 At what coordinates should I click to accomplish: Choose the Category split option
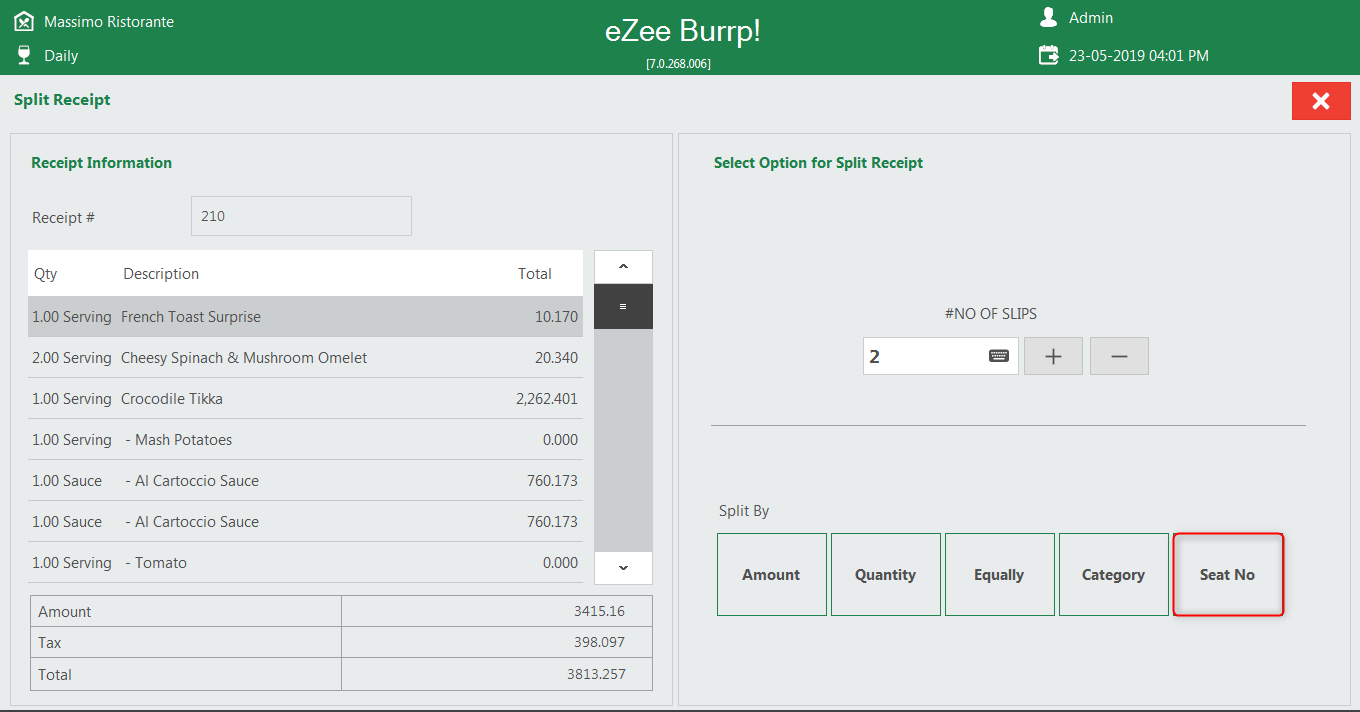(x=1113, y=574)
